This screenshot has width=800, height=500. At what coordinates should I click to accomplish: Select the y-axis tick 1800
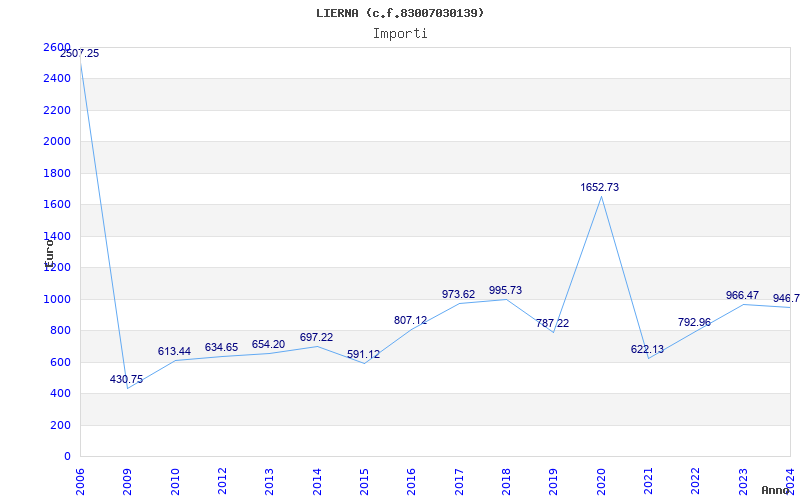[x=57, y=173]
